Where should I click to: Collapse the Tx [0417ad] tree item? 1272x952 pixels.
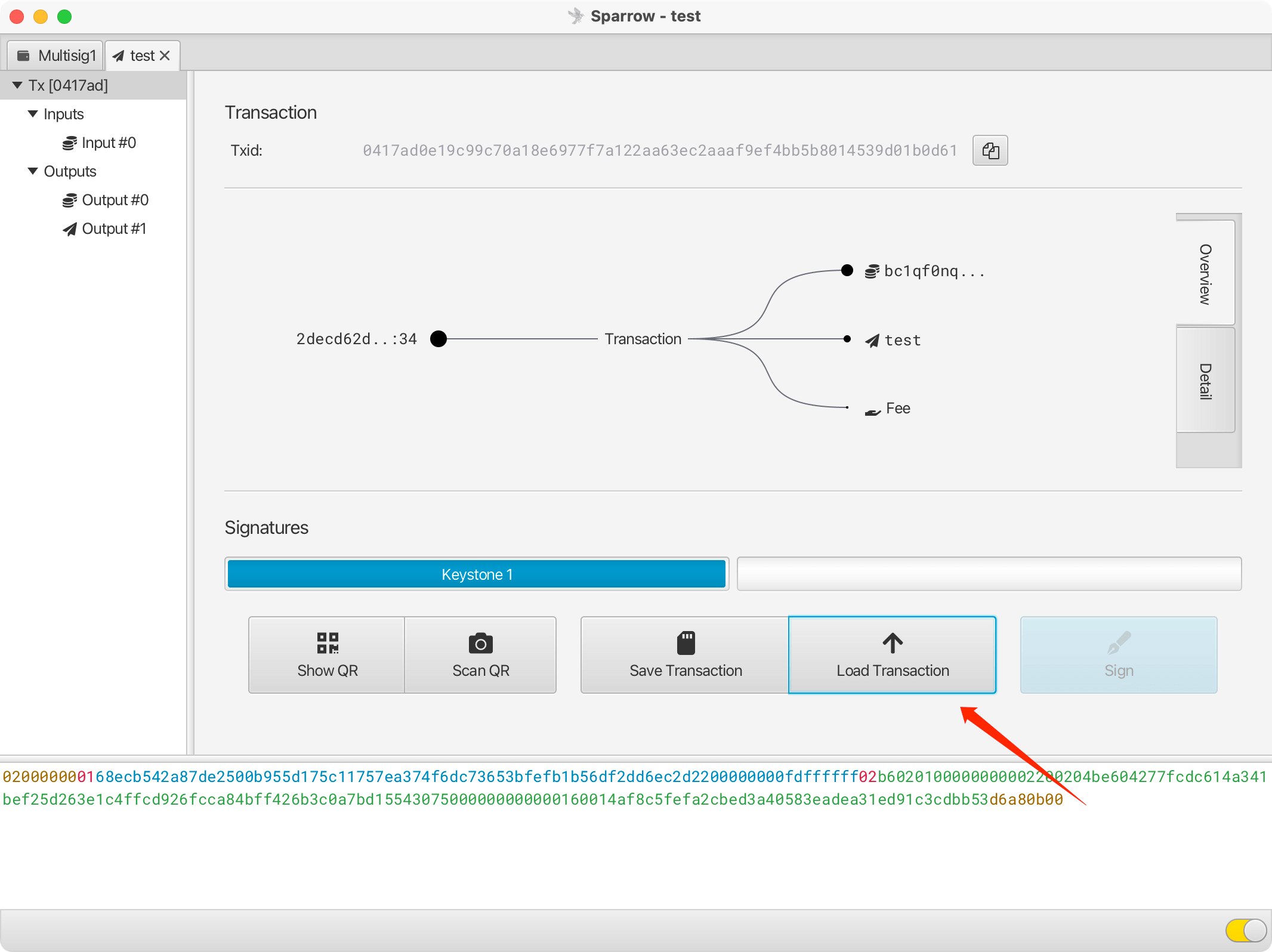[x=17, y=85]
